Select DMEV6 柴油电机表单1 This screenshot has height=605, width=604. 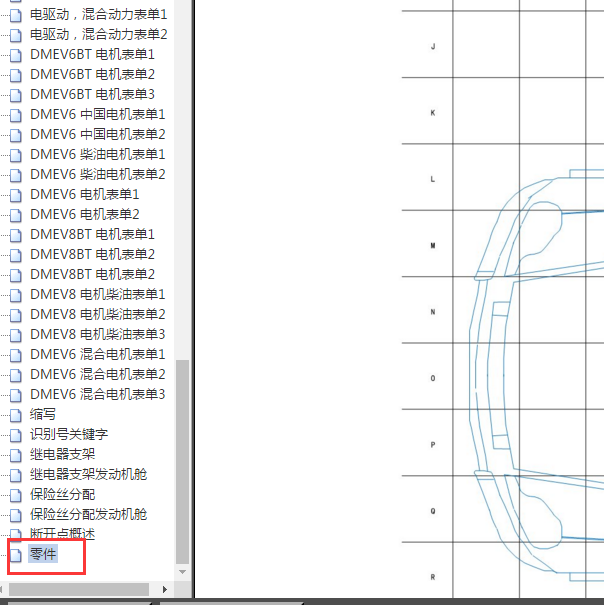97,154
